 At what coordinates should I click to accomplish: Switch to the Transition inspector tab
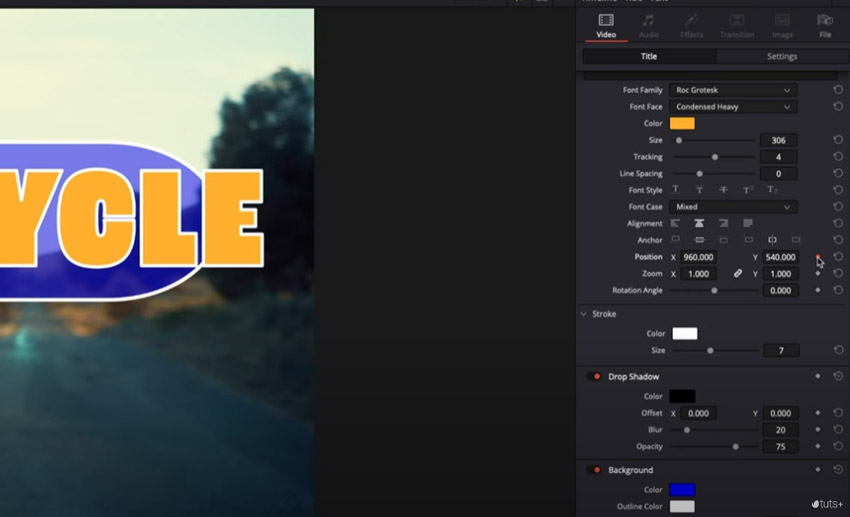[737, 26]
